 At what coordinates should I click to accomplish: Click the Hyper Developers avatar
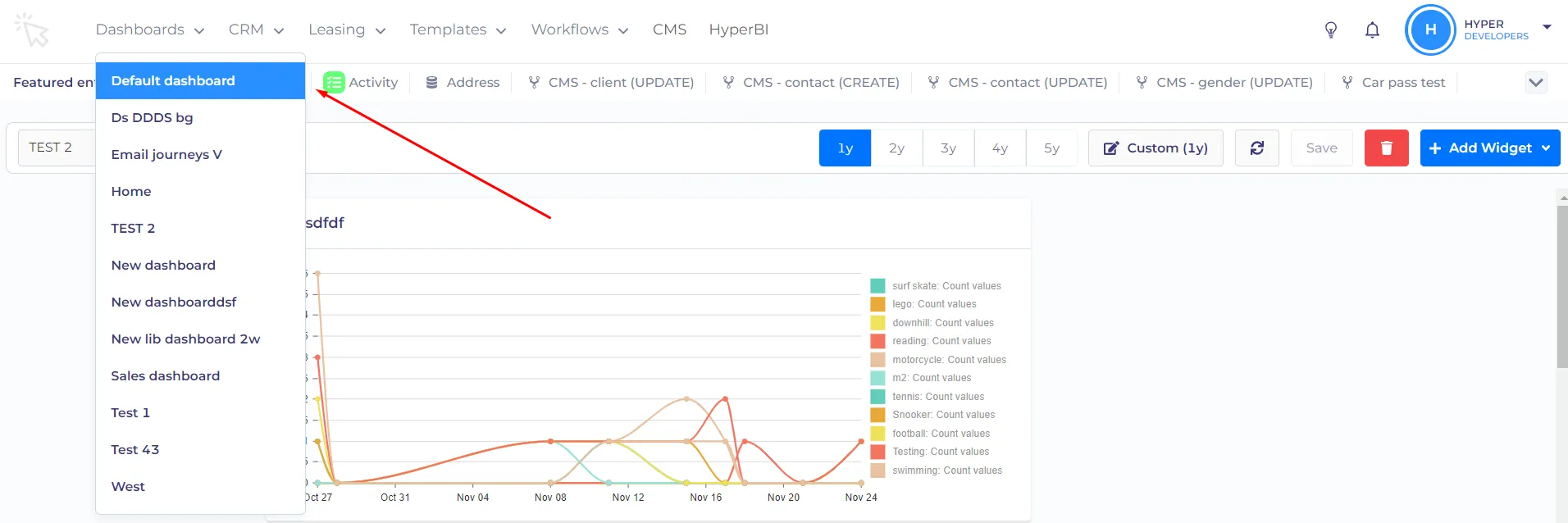1430,30
